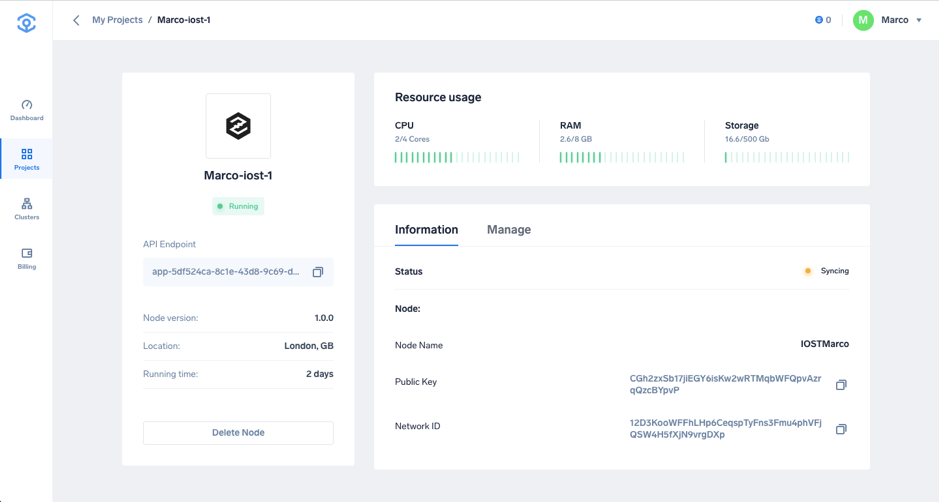Click the 2/4 Cores label
This screenshot has width=939, height=502.
tap(412, 139)
